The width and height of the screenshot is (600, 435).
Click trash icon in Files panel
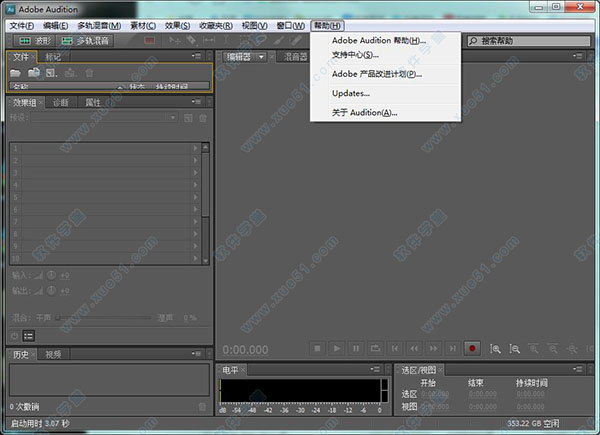[89, 73]
